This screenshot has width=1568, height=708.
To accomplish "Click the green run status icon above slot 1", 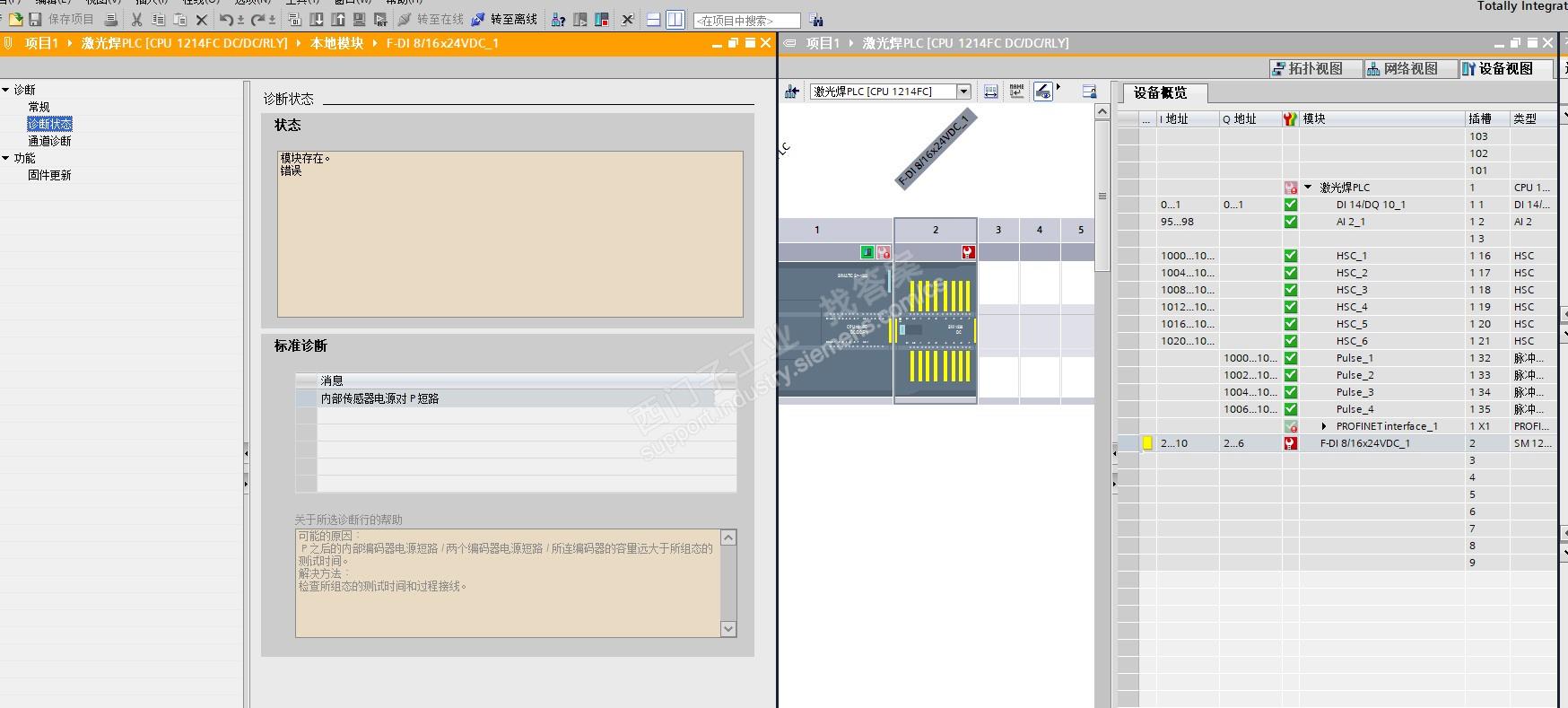I will pyautogui.click(x=867, y=252).
